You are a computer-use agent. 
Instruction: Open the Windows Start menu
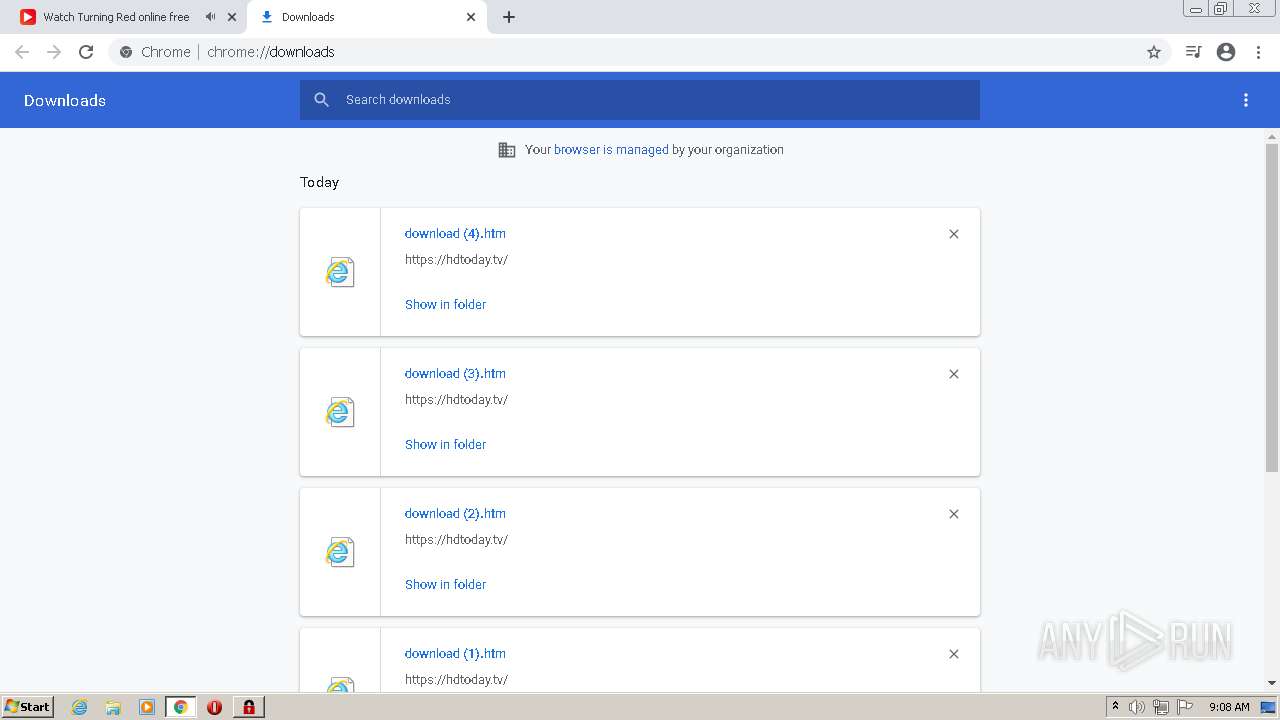click(x=28, y=706)
